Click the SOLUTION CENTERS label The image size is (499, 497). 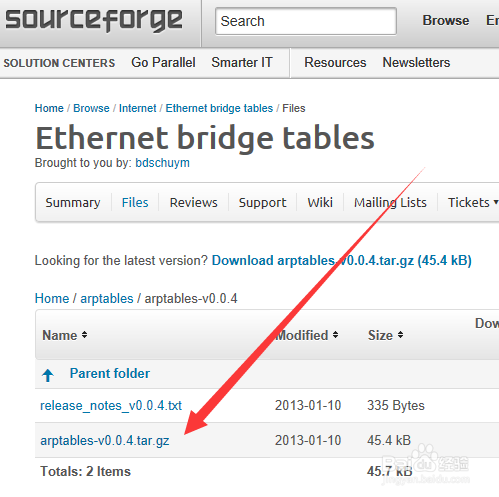pyautogui.click(x=59, y=63)
